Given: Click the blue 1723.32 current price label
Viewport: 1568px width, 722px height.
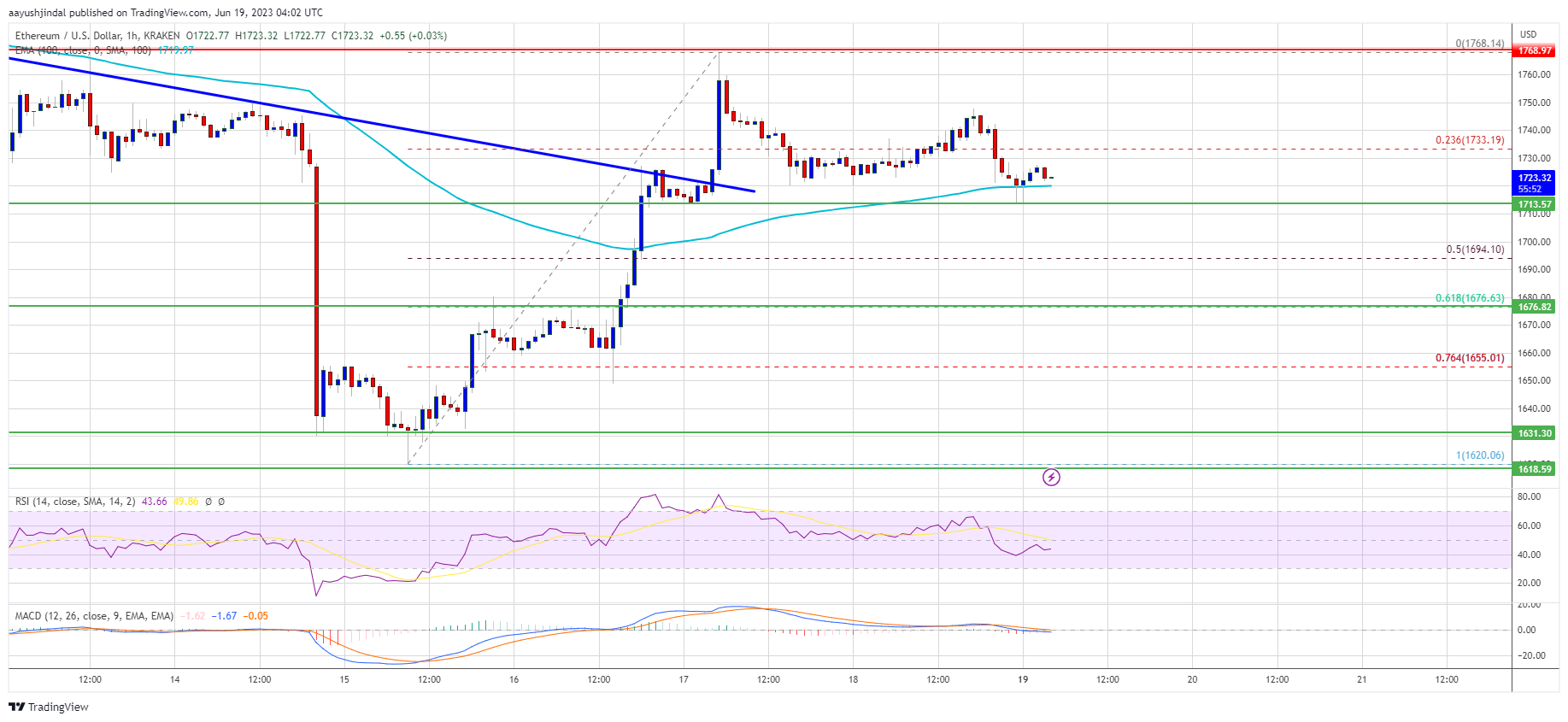Looking at the screenshot, I should 1534,178.
